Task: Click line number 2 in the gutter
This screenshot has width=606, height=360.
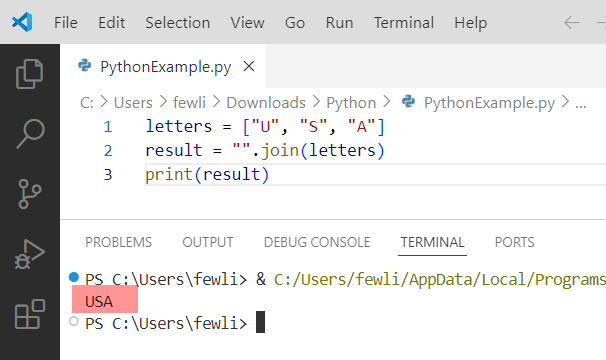Action: tap(108, 150)
